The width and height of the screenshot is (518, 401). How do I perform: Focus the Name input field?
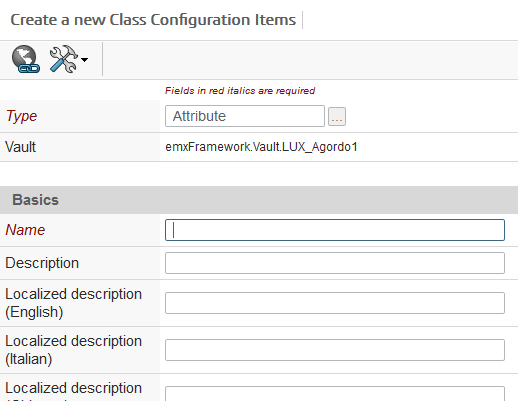[x=335, y=230]
